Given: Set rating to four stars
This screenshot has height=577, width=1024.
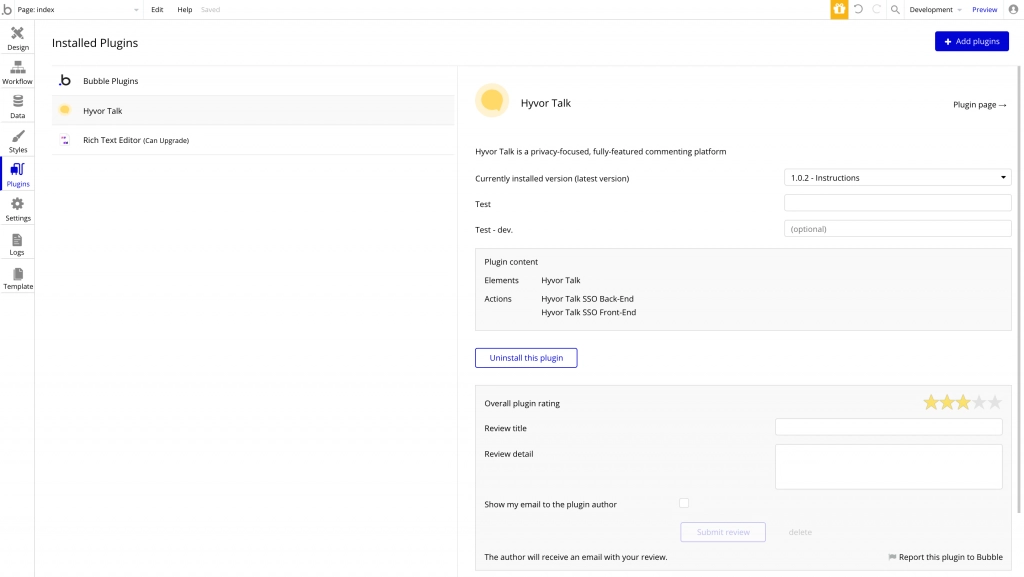Looking at the screenshot, I should pos(979,402).
